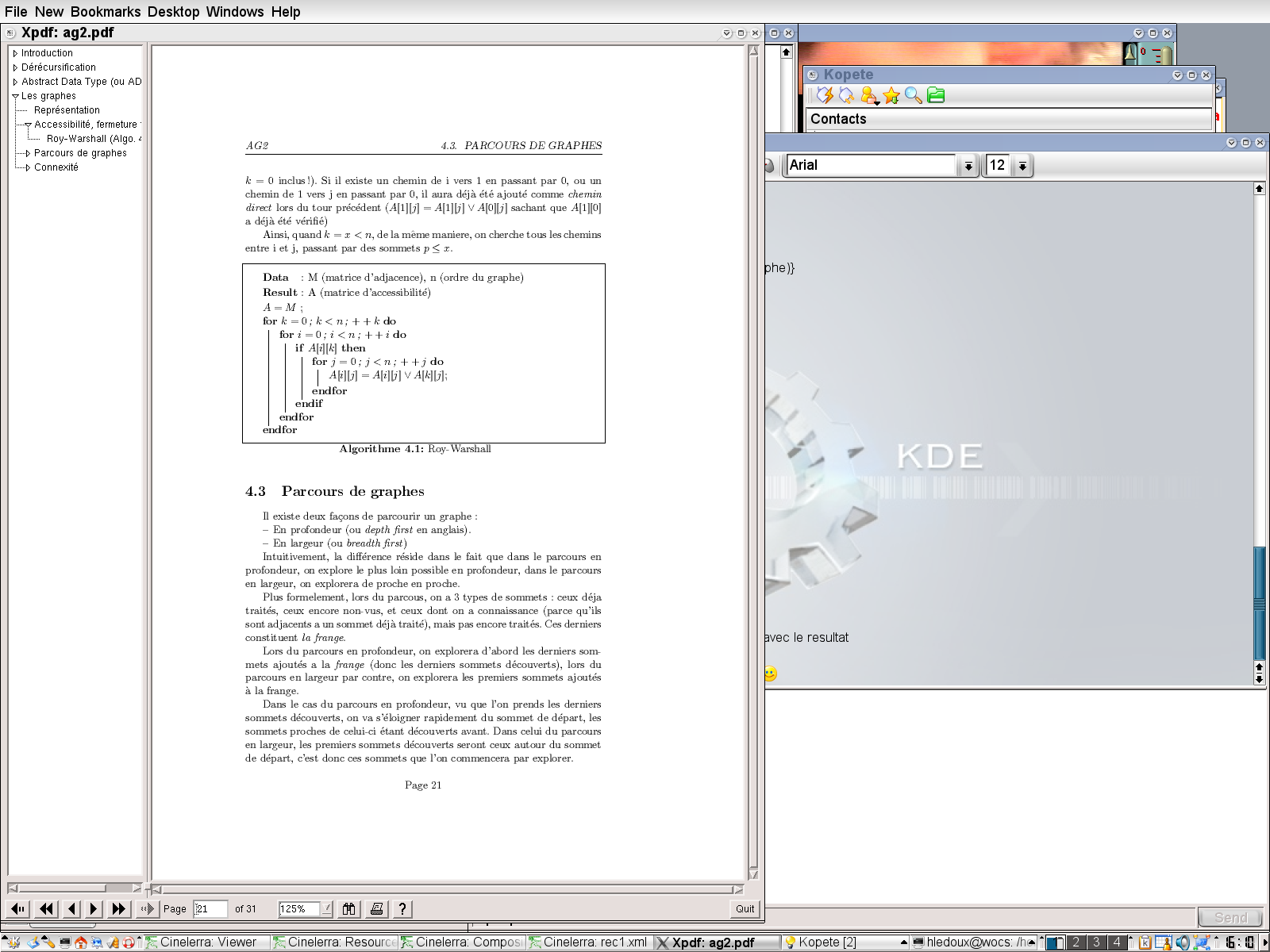This screenshot has height=952, width=1270.
Task: Collapse the 'Les graphes' outline entry
Action: (x=15, y=96)
